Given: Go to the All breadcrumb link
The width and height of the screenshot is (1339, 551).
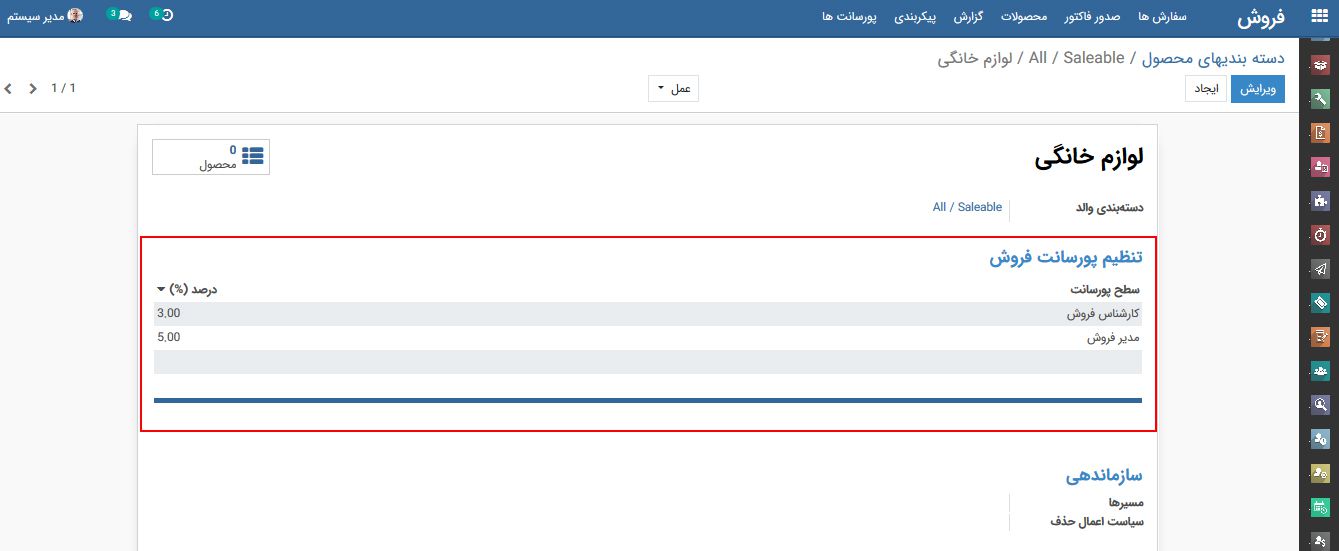Looking at the screenshot, I should click(x=1038, y=58).
